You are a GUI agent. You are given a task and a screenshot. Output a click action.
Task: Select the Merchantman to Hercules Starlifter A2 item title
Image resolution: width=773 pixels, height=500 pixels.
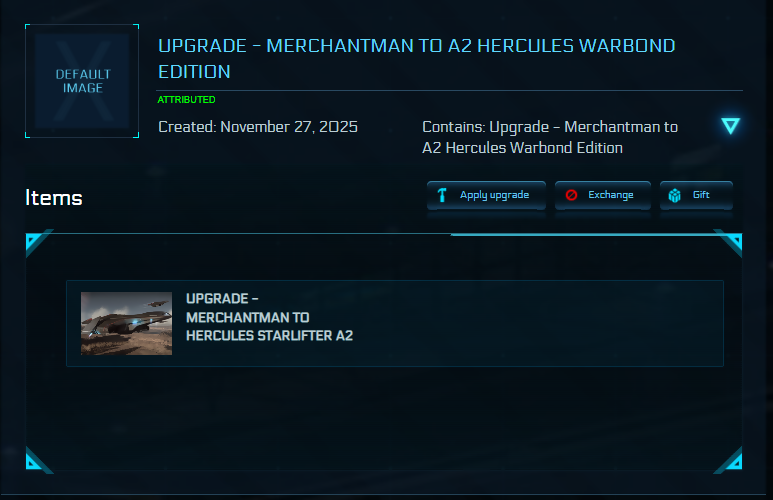[269, 317]
